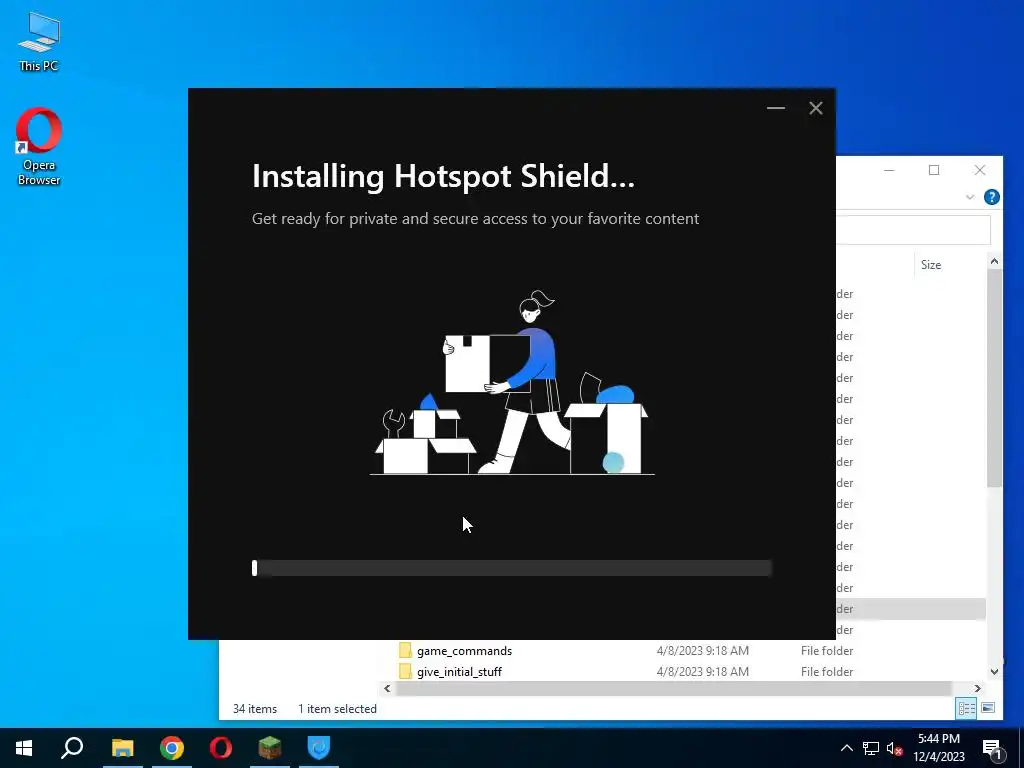Open the Windows Start menu
The height and width of the screenshot is (768, 1024).
[24, 747]
